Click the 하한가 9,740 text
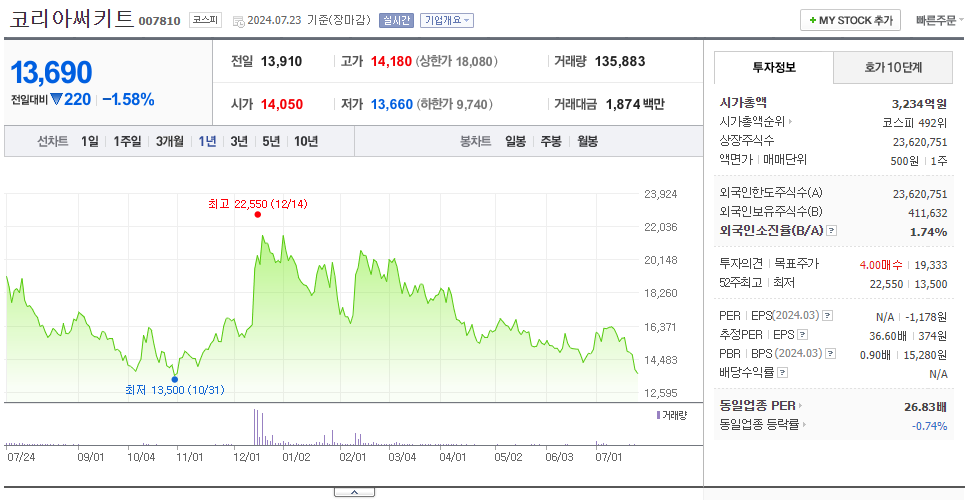This screenshot has height=500, width=968. coord(454,104)
